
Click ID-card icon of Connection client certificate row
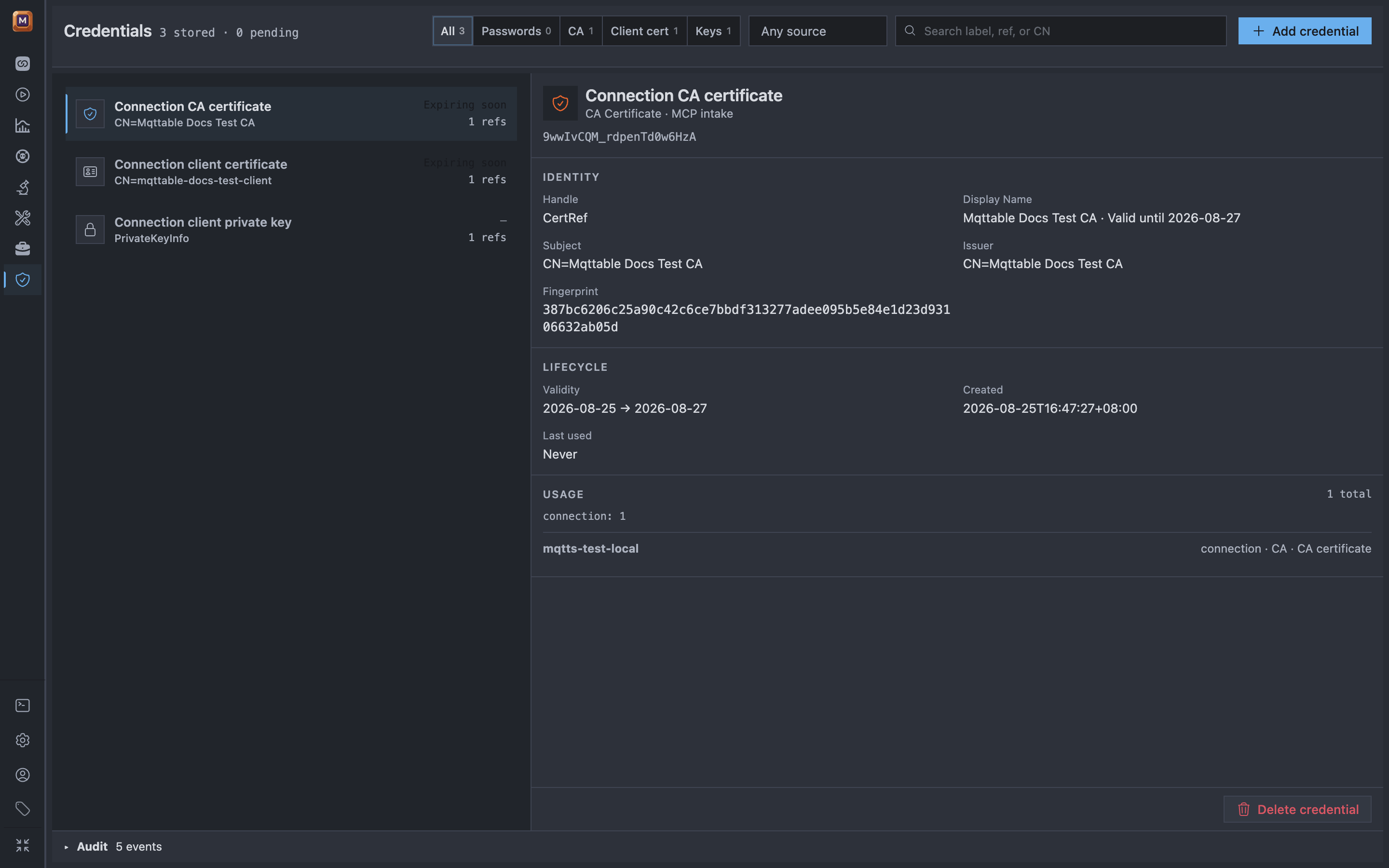[90, 172]
